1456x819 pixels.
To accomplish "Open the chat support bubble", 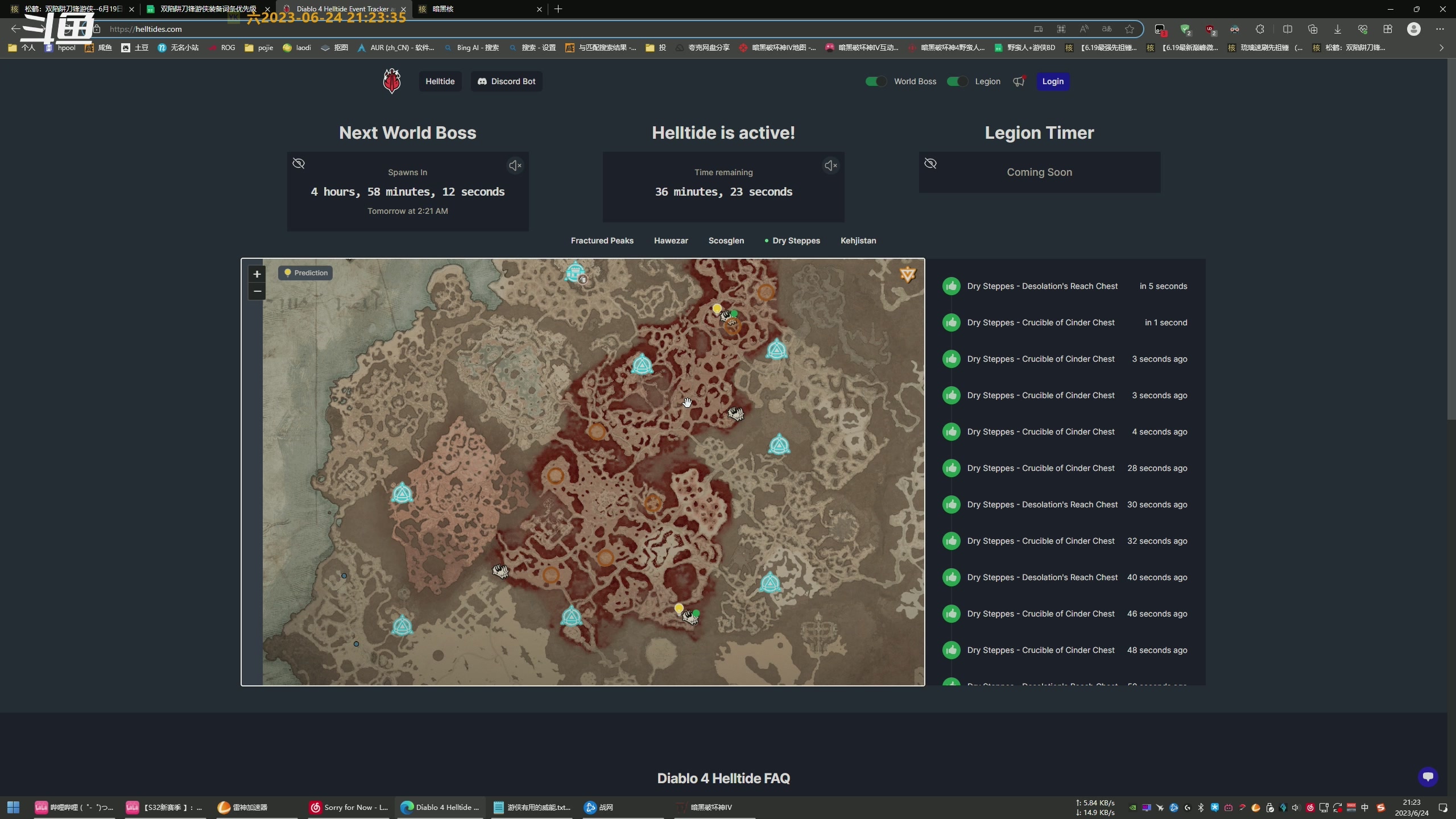I will (1428, 776).
